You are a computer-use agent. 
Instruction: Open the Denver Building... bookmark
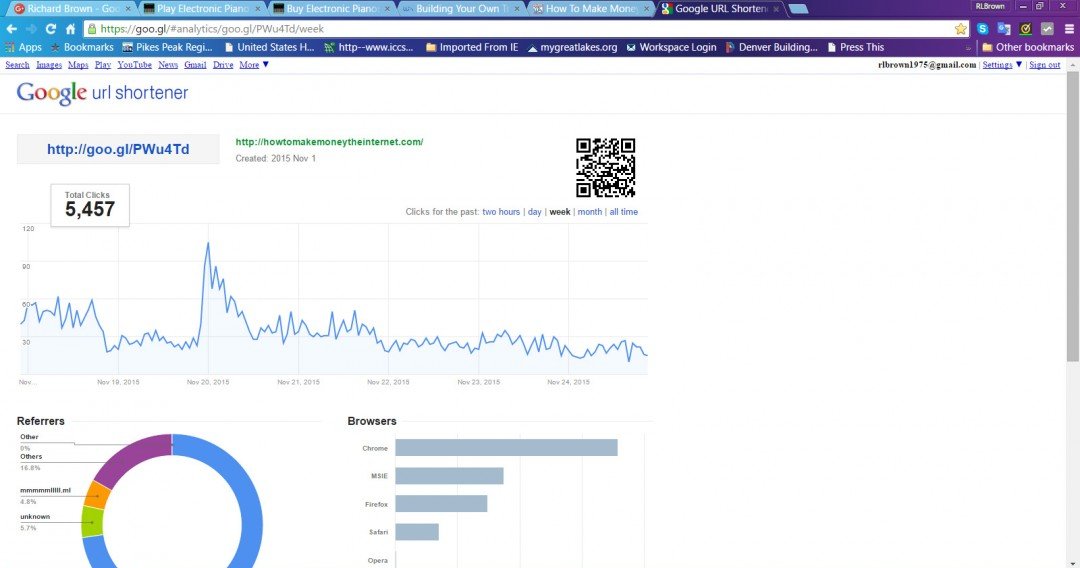pos(771,48)
